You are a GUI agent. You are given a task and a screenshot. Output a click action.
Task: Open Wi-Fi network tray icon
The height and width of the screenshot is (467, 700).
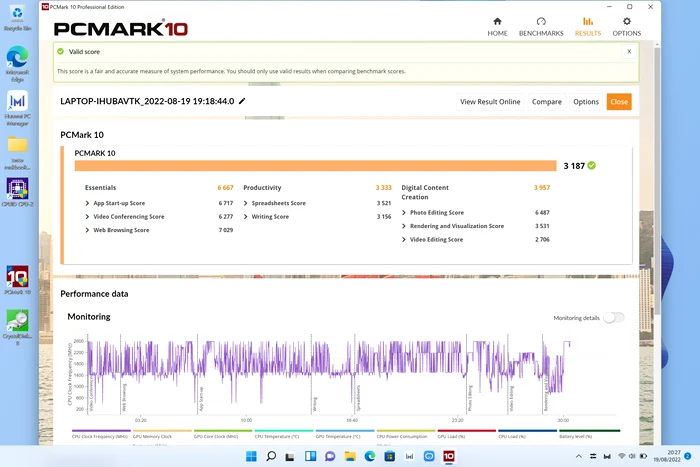pos(621,456)
